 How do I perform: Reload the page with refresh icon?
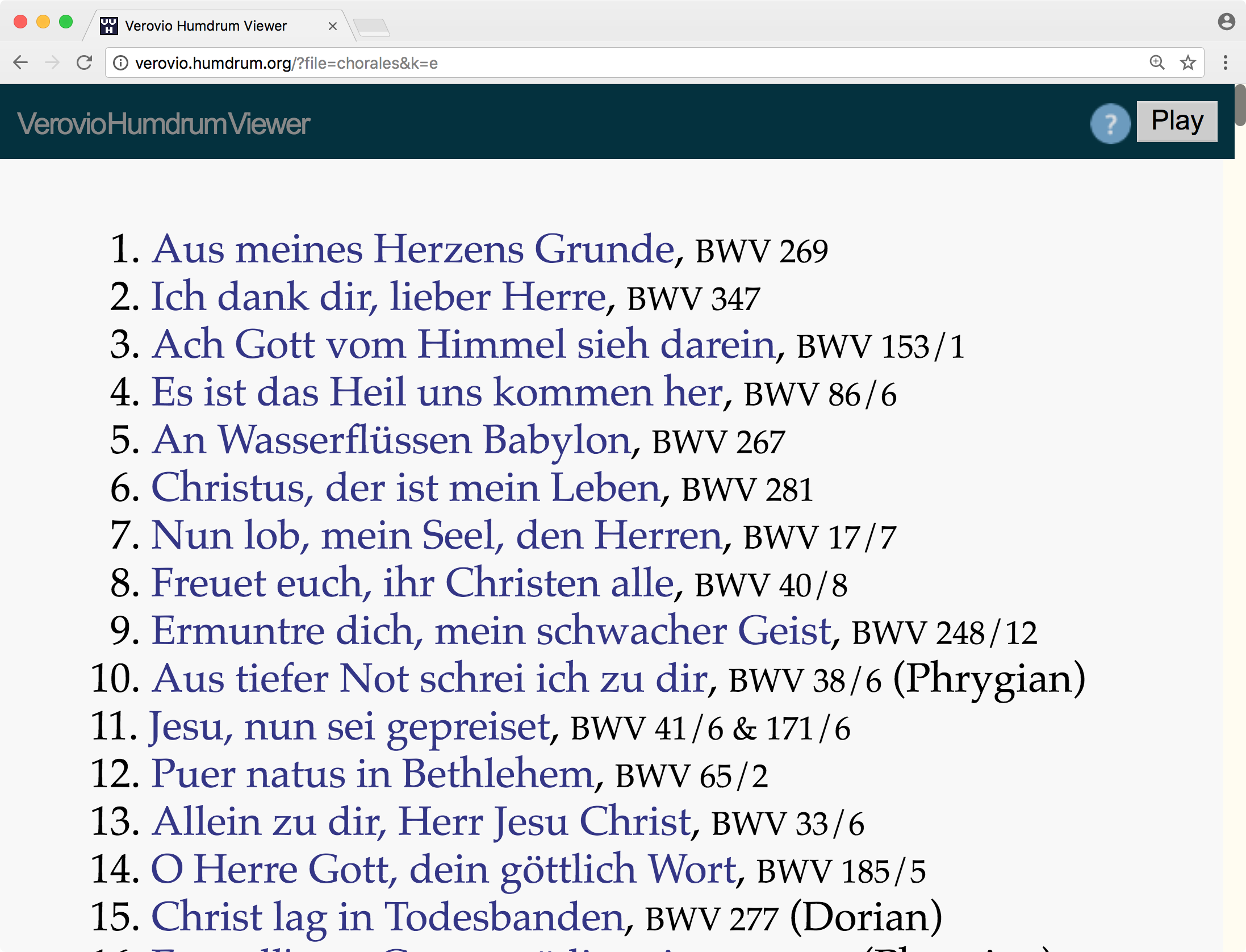(x=84, y=62)
